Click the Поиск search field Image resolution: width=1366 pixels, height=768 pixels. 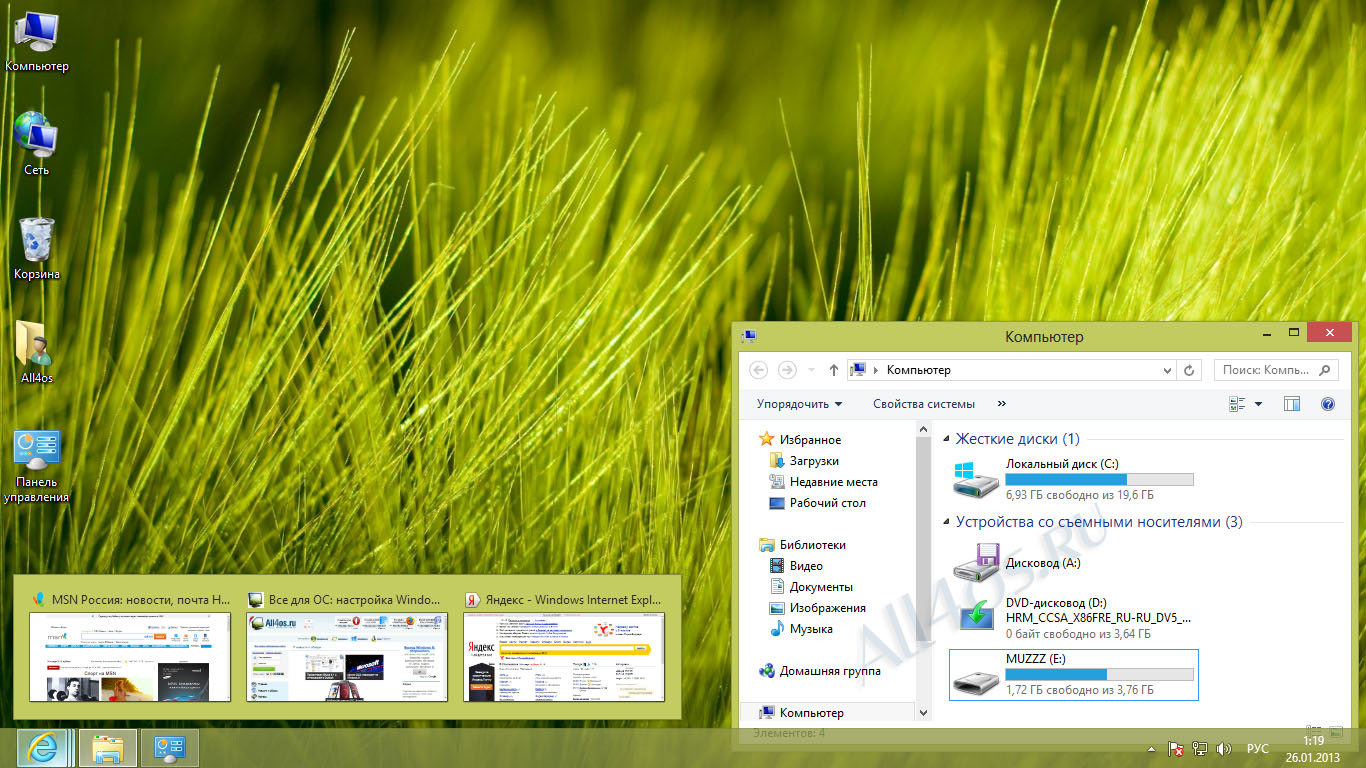(x=1276, y=370)
